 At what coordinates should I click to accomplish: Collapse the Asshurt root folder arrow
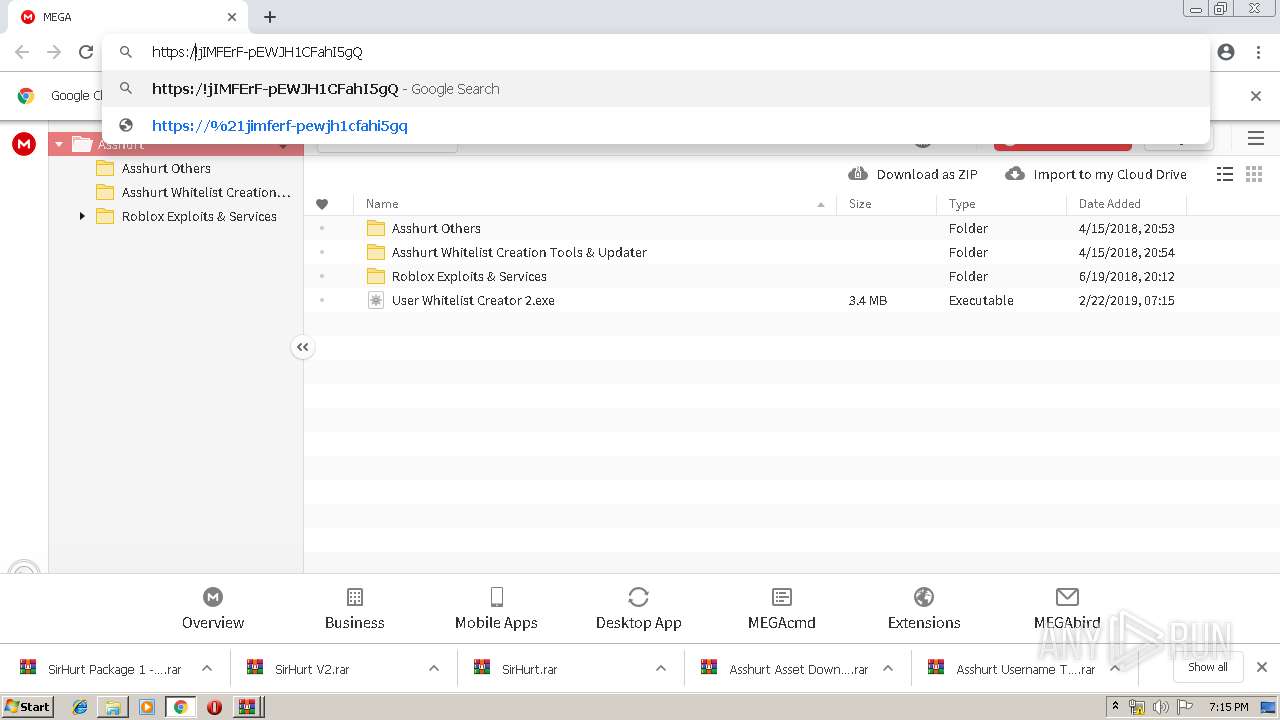59,144
